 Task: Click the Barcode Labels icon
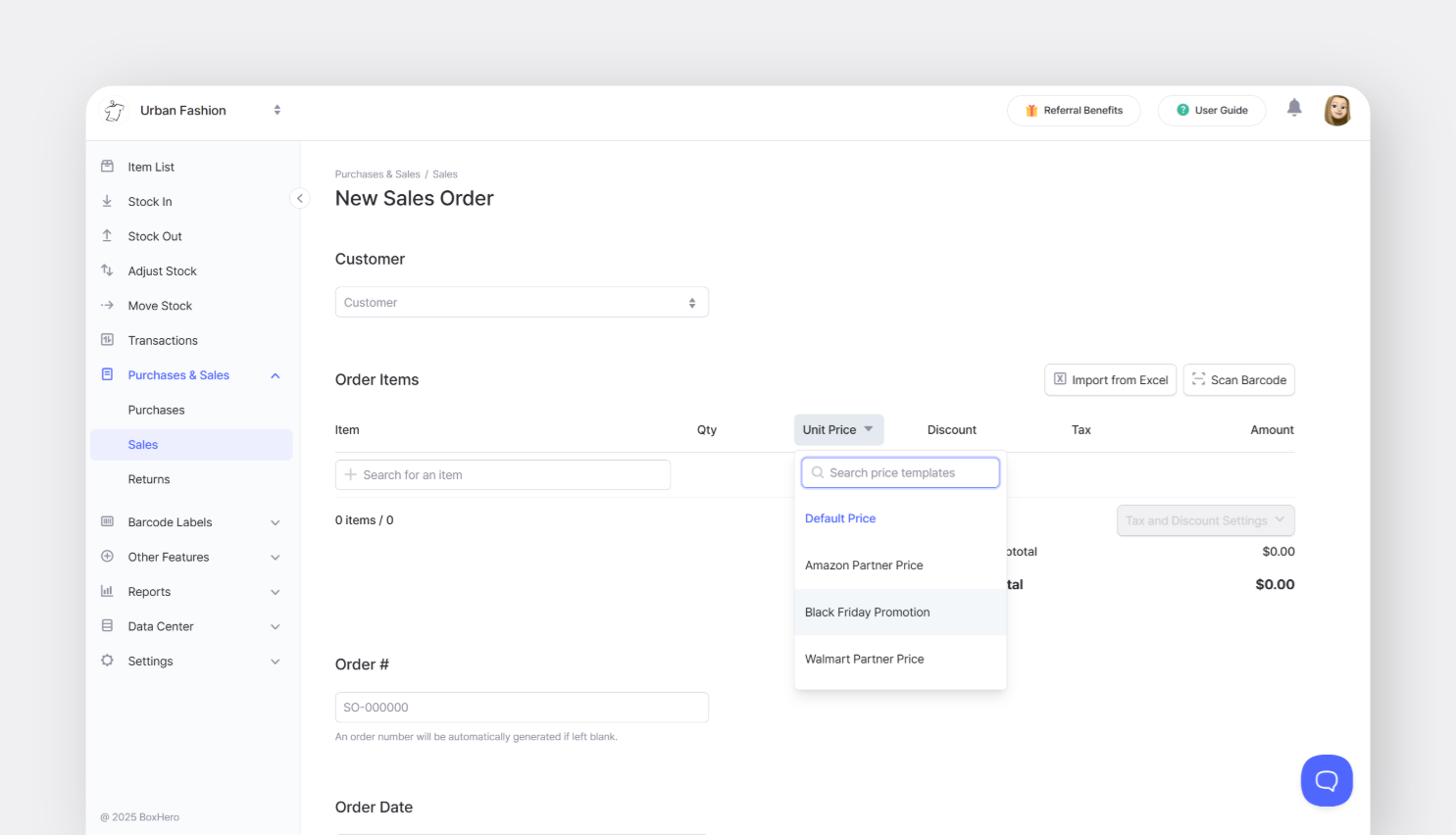[x=107, y=521]
